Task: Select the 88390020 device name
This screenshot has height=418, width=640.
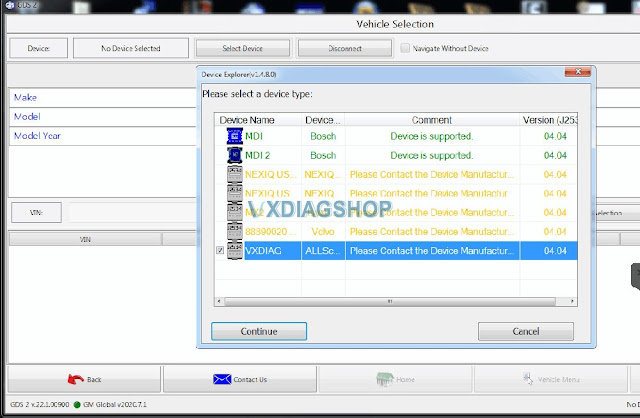Action: coord(269,231)
